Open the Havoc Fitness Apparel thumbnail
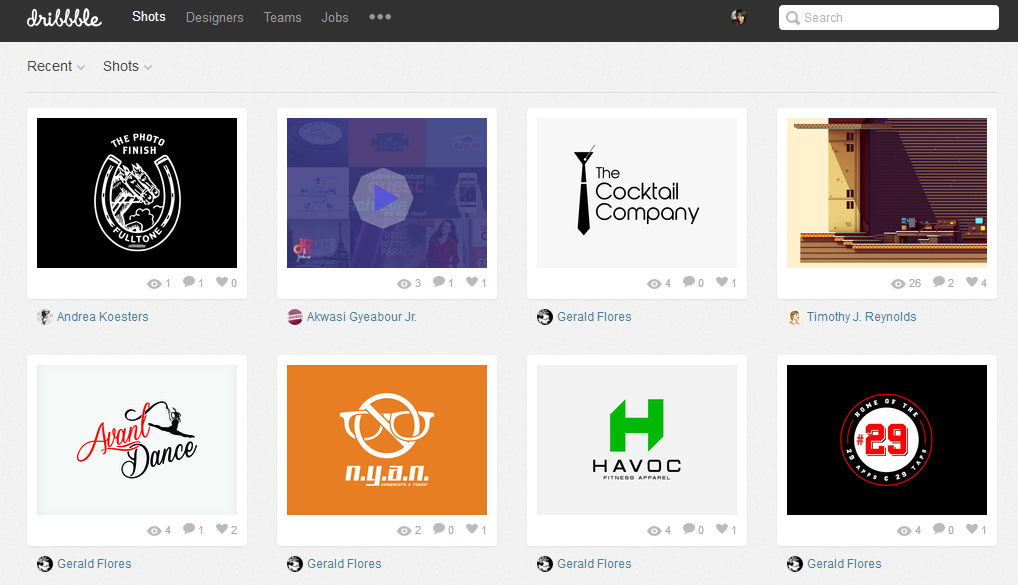The width and height of the screenshot is (1018, 585). [x=637, y=440]
